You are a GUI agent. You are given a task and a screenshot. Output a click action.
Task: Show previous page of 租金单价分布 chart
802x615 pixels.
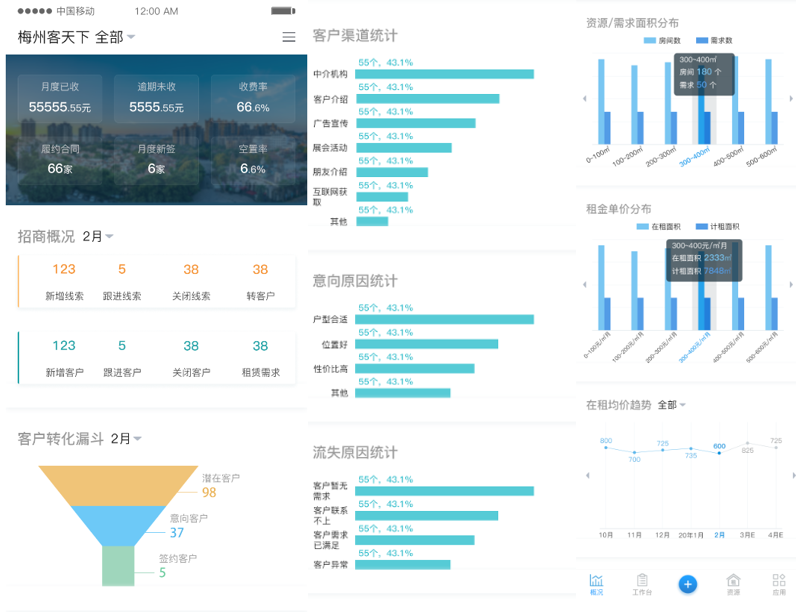click(x=585, y=284)
